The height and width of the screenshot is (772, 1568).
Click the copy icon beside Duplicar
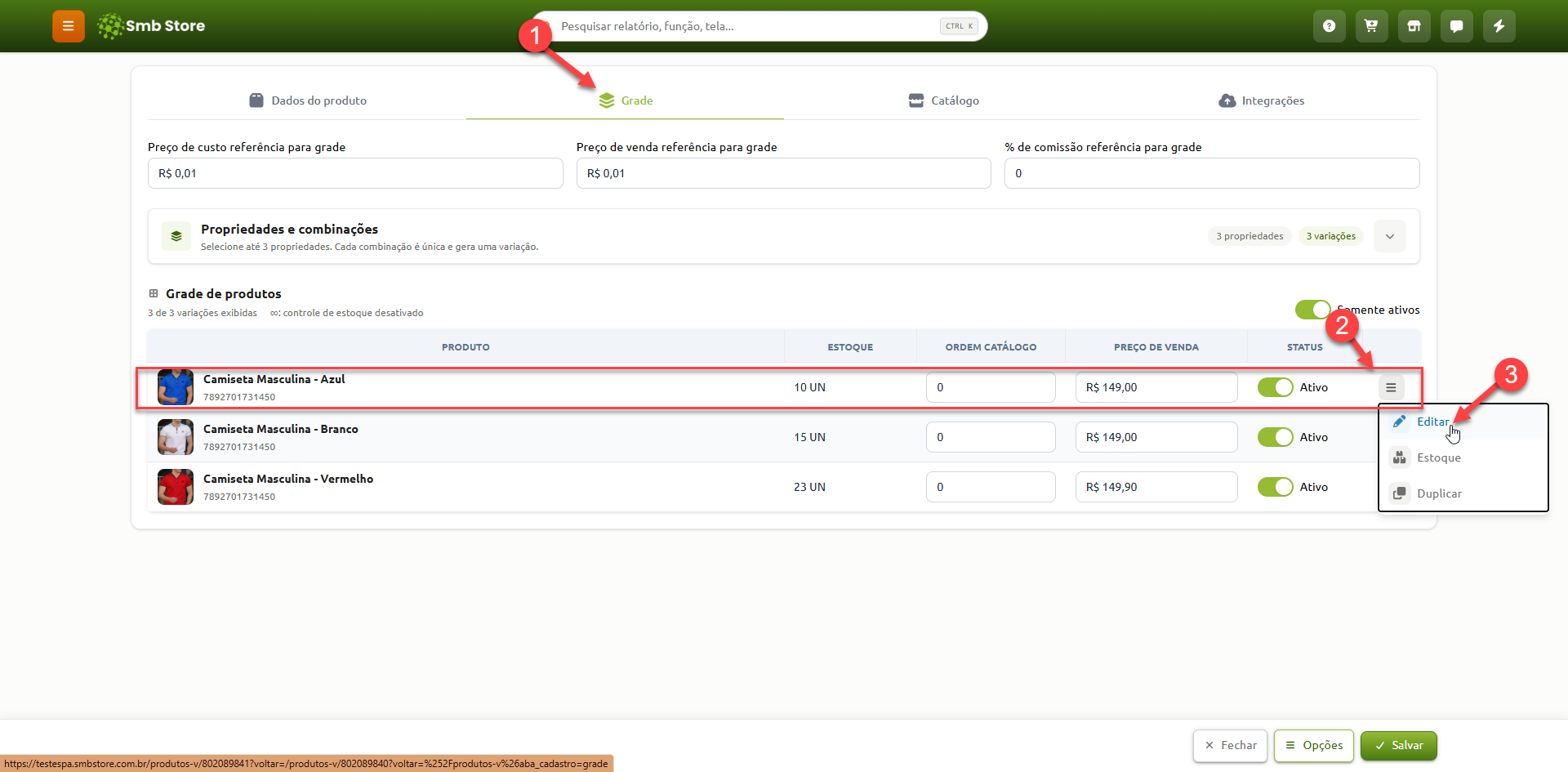pyautogui.click(x=1399, y=493)
